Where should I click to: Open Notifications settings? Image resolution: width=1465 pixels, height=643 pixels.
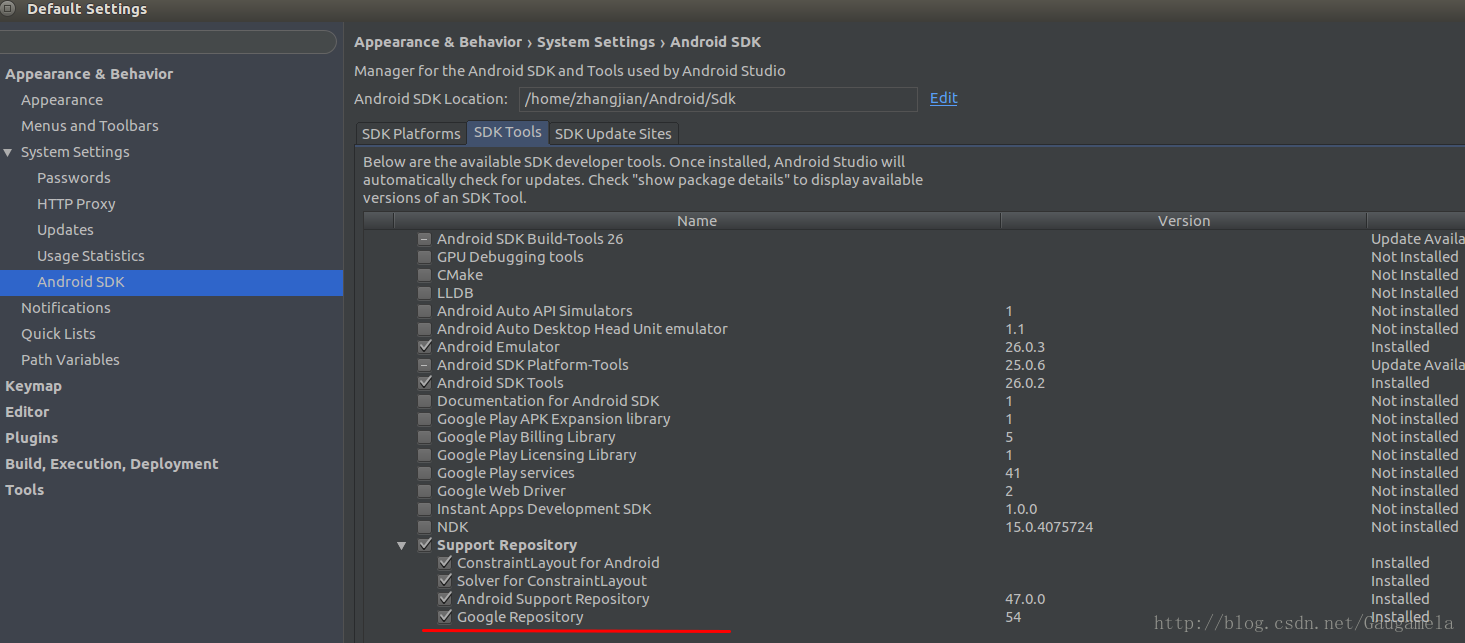pos(66,308)
